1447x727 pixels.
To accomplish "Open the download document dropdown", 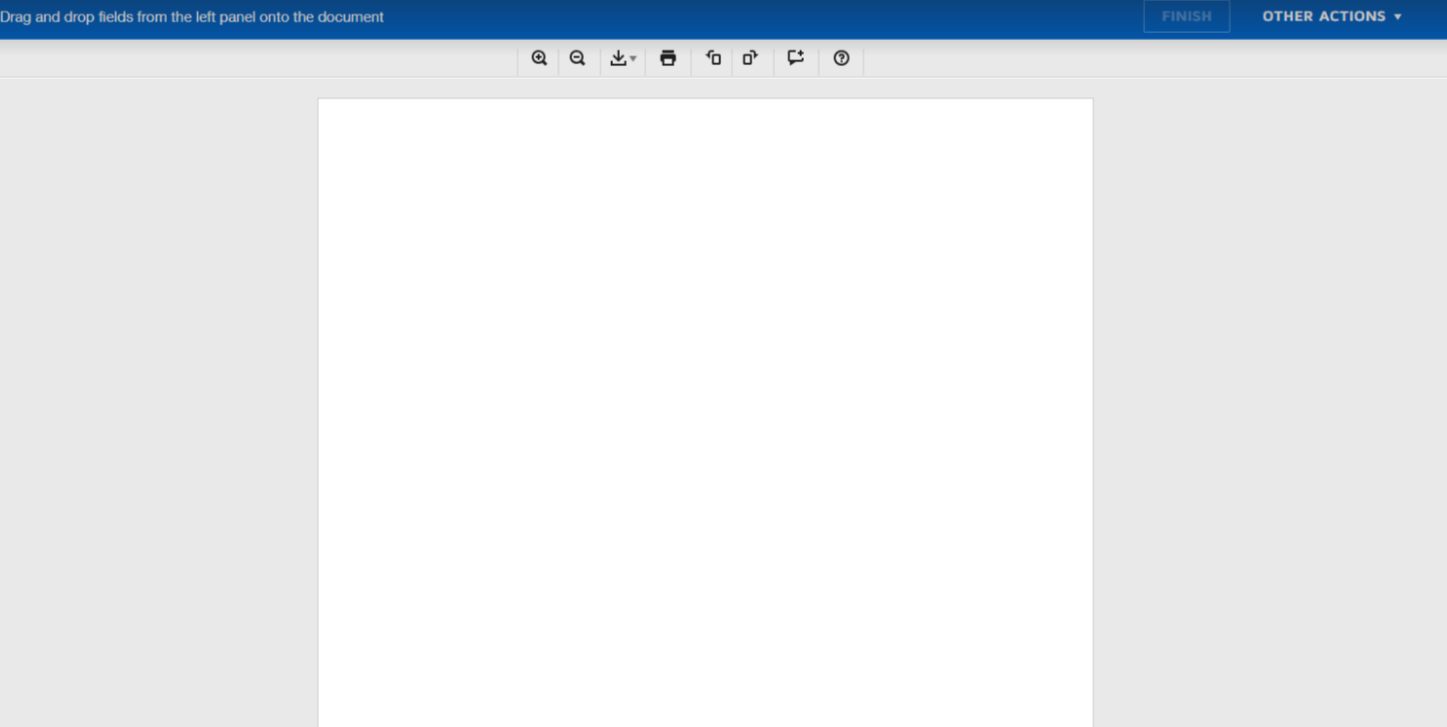I will click(623, 58).
